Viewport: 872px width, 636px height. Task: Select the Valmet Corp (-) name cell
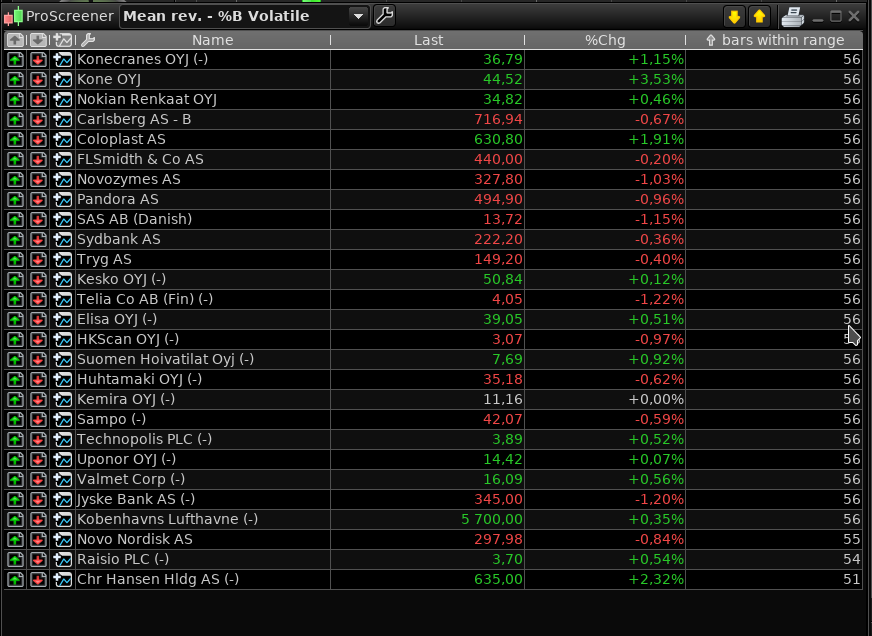[202, 480]
